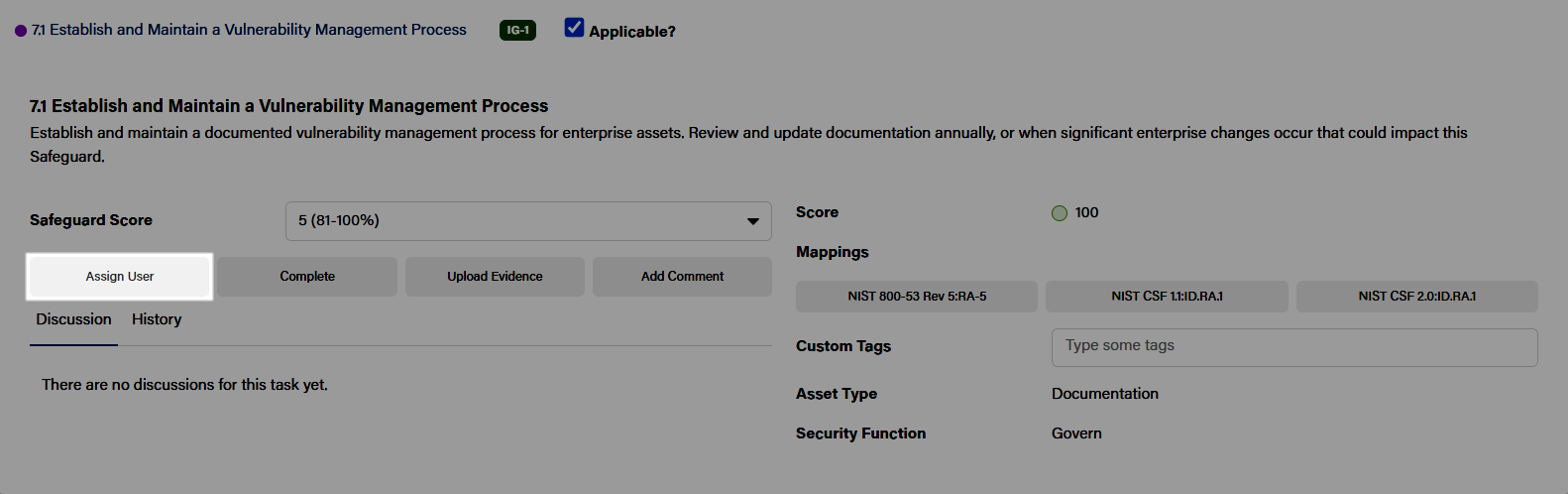Viewport: 1568px width, 494px height.
Task: Uncheck the Applicable? checkbox
Action: pyautogui.click(x=574, y=28)
